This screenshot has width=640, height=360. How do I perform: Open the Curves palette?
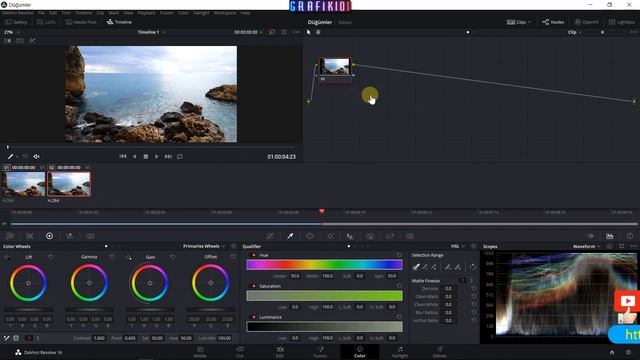coord(270,236)
